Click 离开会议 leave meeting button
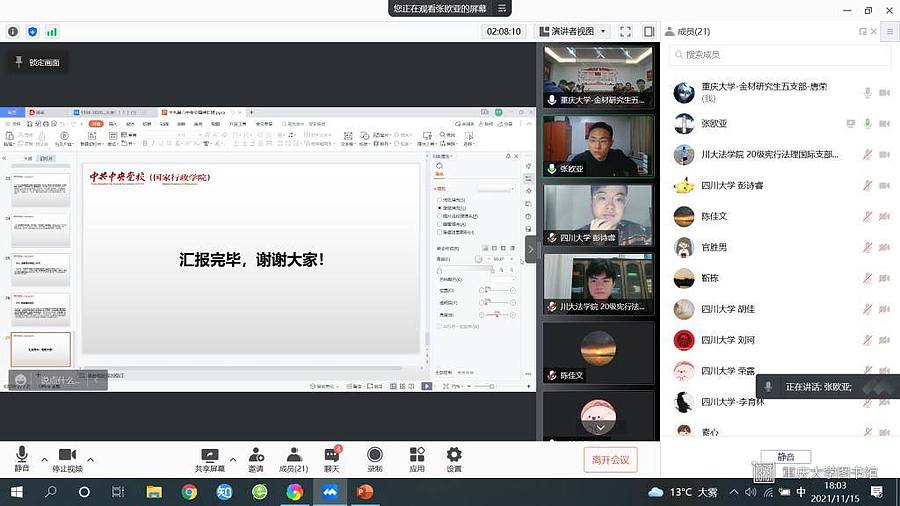The height and width of the screenshot is (506, 900). click(x=610, y=459)
